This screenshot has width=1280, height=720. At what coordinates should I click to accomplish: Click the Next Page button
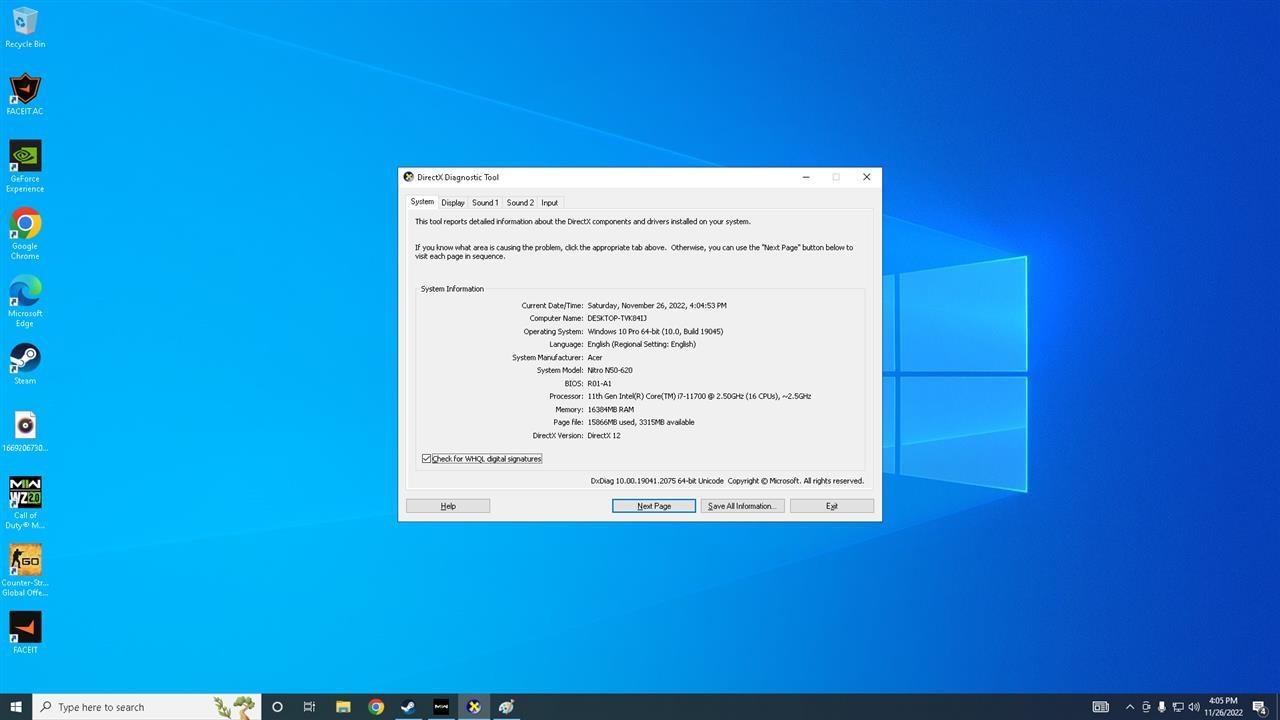[654, 506]
